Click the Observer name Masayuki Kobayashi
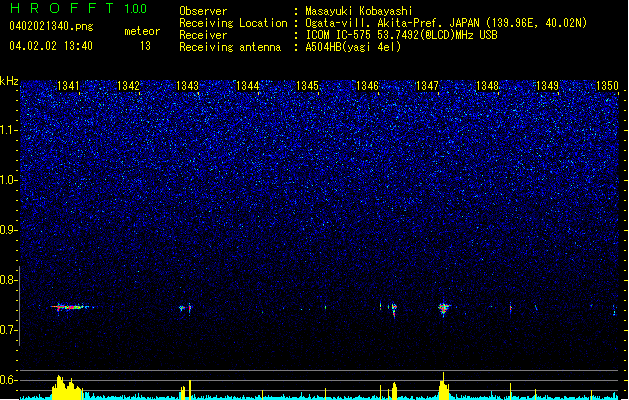The image size is (629, 400). click(359, 11)
